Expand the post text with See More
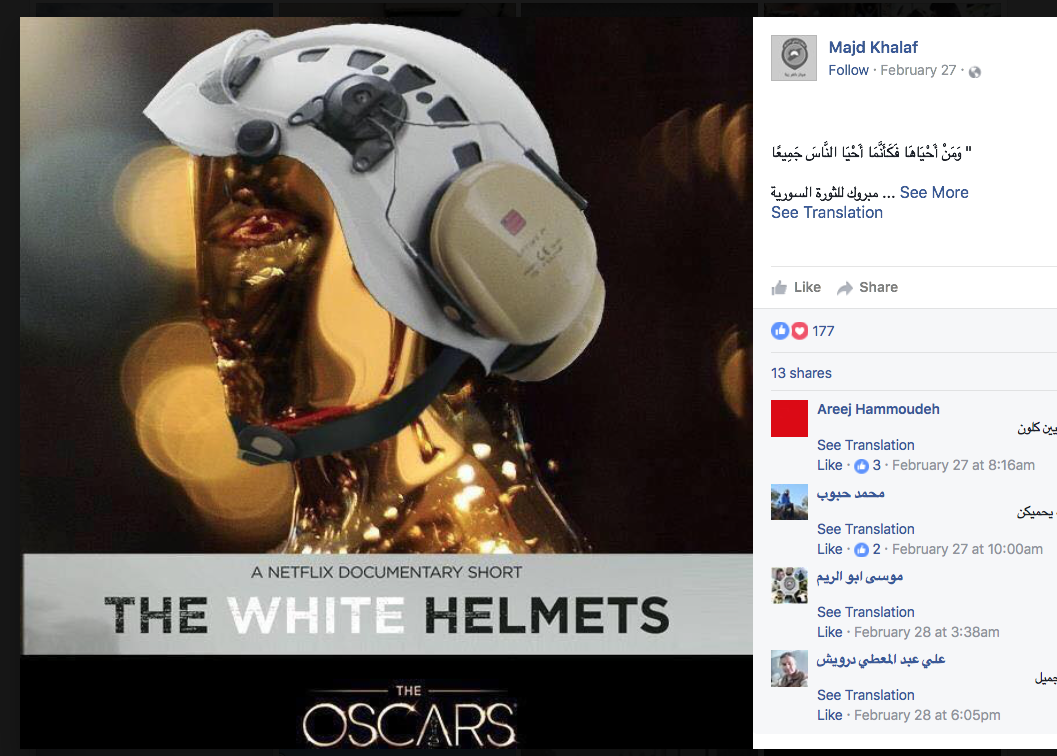The image size is (1057, 756). coord(934,193)
